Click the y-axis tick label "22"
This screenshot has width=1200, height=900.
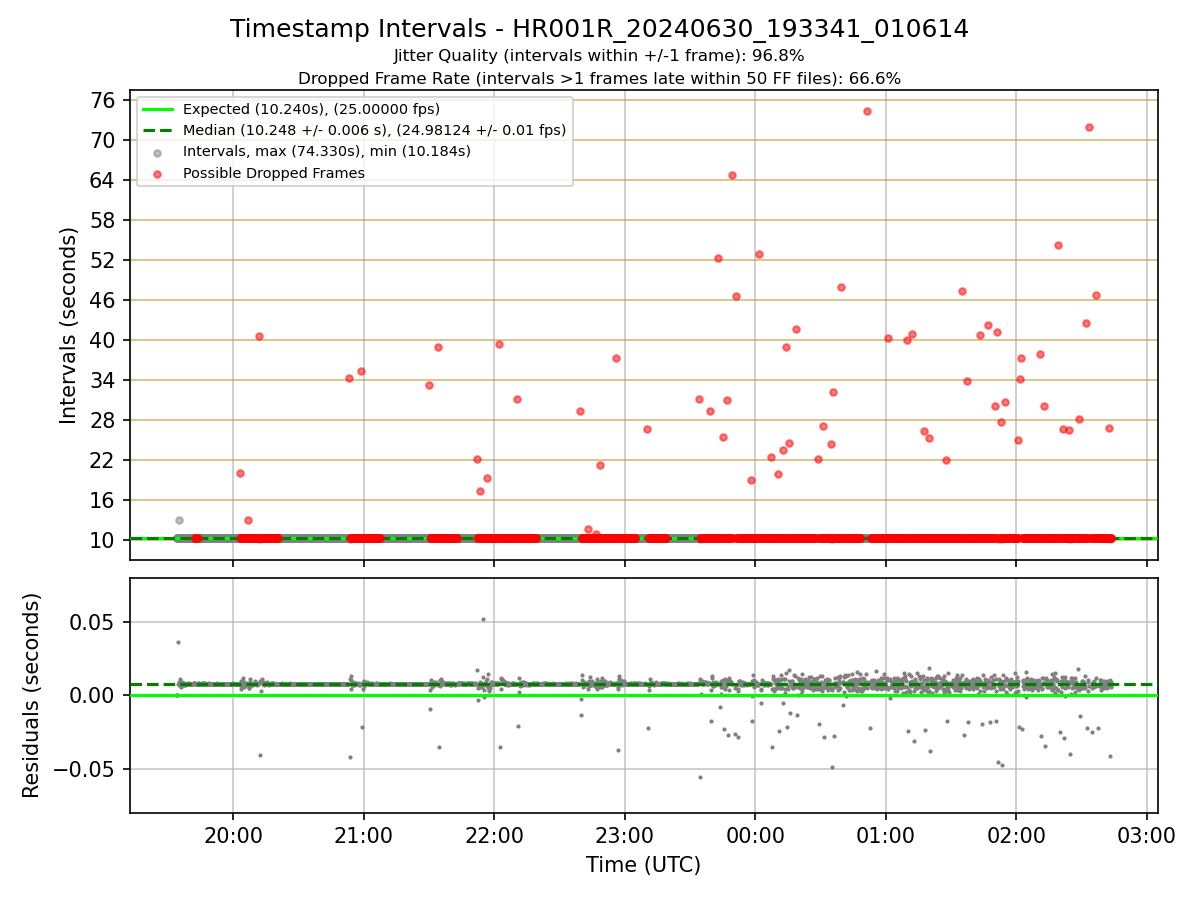[x=102, y=460]
